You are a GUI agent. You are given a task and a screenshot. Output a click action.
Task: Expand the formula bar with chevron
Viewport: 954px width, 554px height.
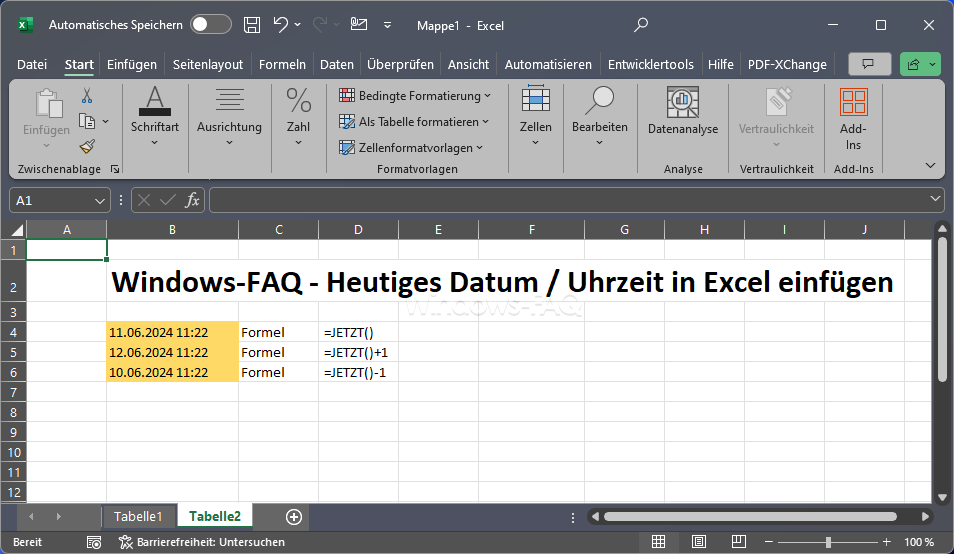click(x=936, y=199)
